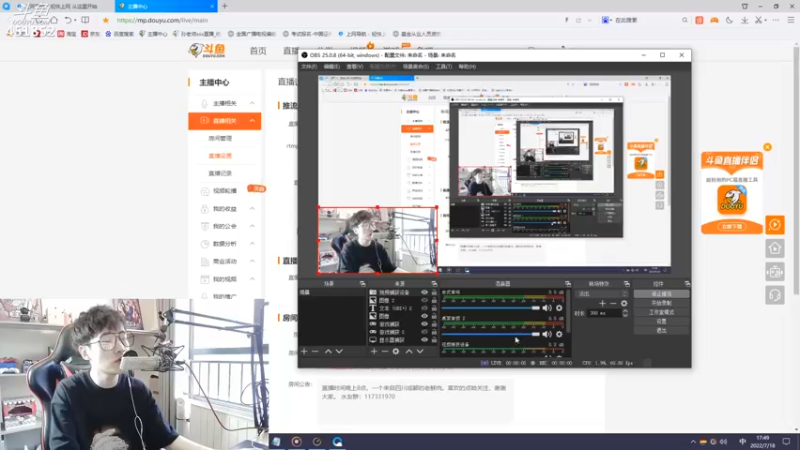Image resolution: width=800 pixels, height=450 pixels.
Task: Toggle visibility of 视频捕获设备 source
Action: 424,292
